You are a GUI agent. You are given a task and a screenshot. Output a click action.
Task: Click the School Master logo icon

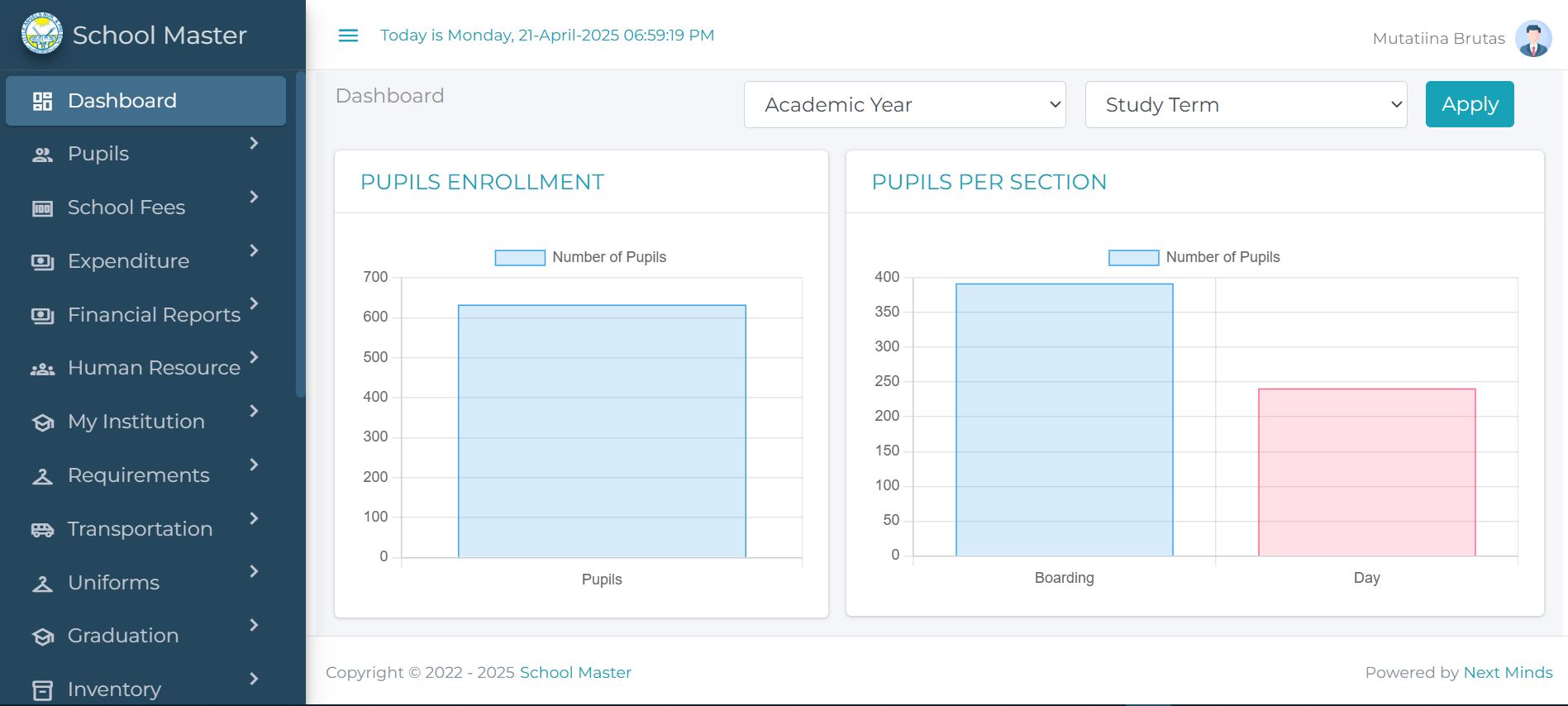tap(42, 34)
